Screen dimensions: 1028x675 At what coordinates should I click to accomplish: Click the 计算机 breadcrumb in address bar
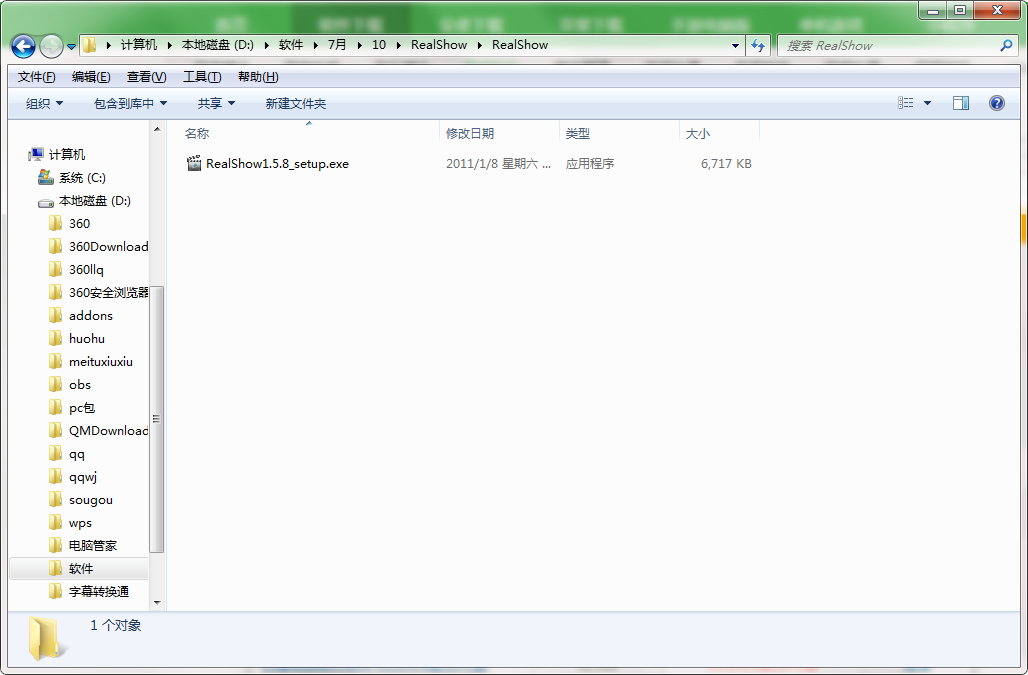click(139, 45)
